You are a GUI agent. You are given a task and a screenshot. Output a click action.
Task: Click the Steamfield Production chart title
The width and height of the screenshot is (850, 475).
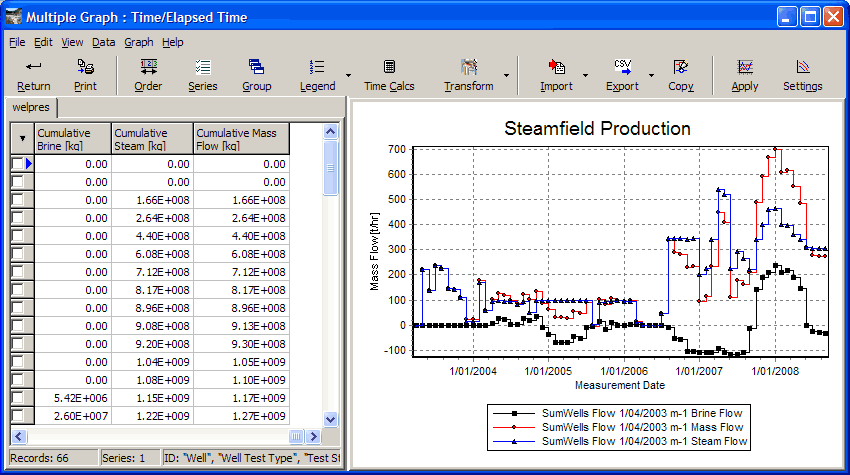[x=597, y=129]
